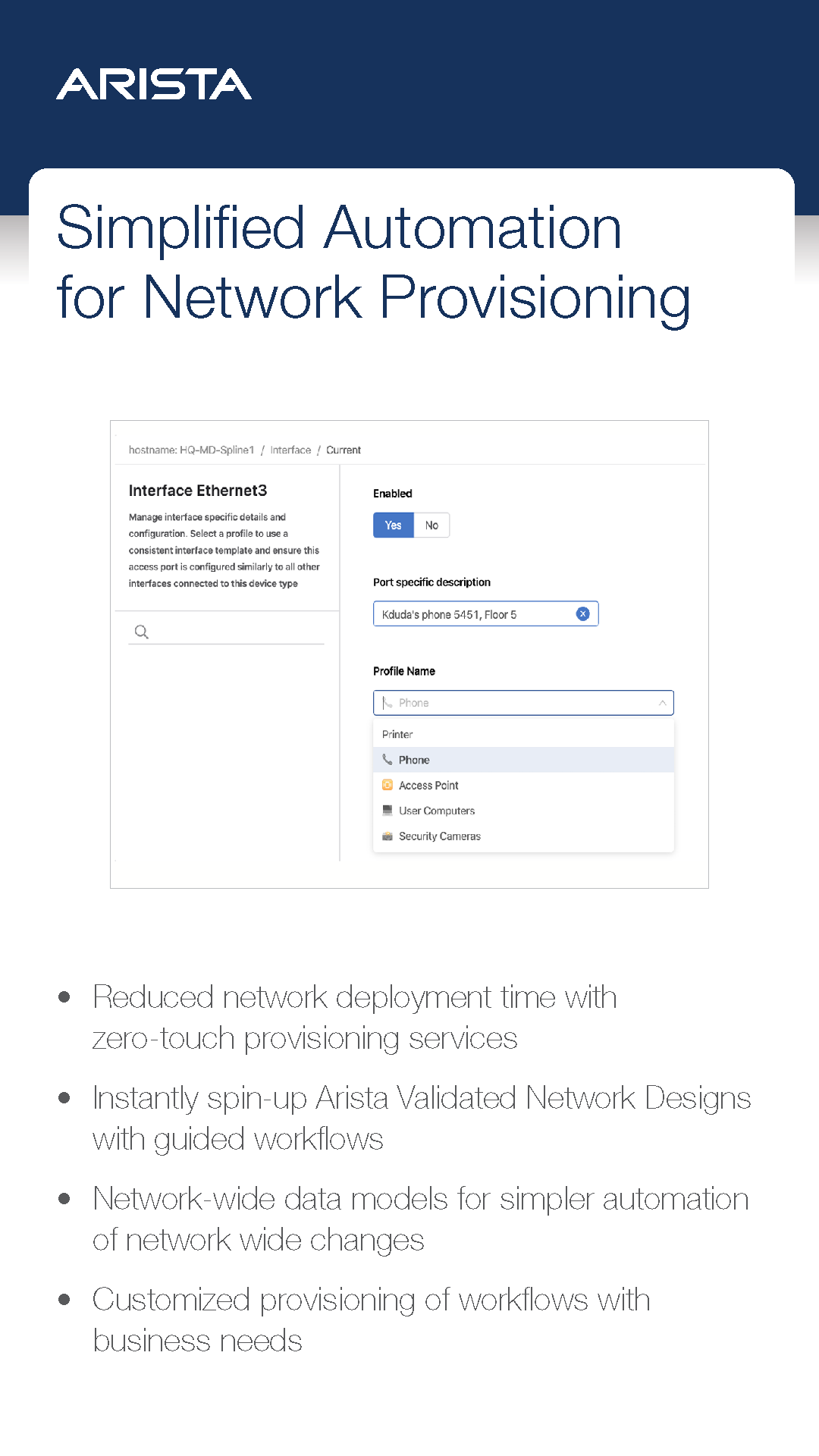The height and width of the screenshot is (1456, 819).
Task: Click the Profile Name label
Action: [x=404, y=671]
